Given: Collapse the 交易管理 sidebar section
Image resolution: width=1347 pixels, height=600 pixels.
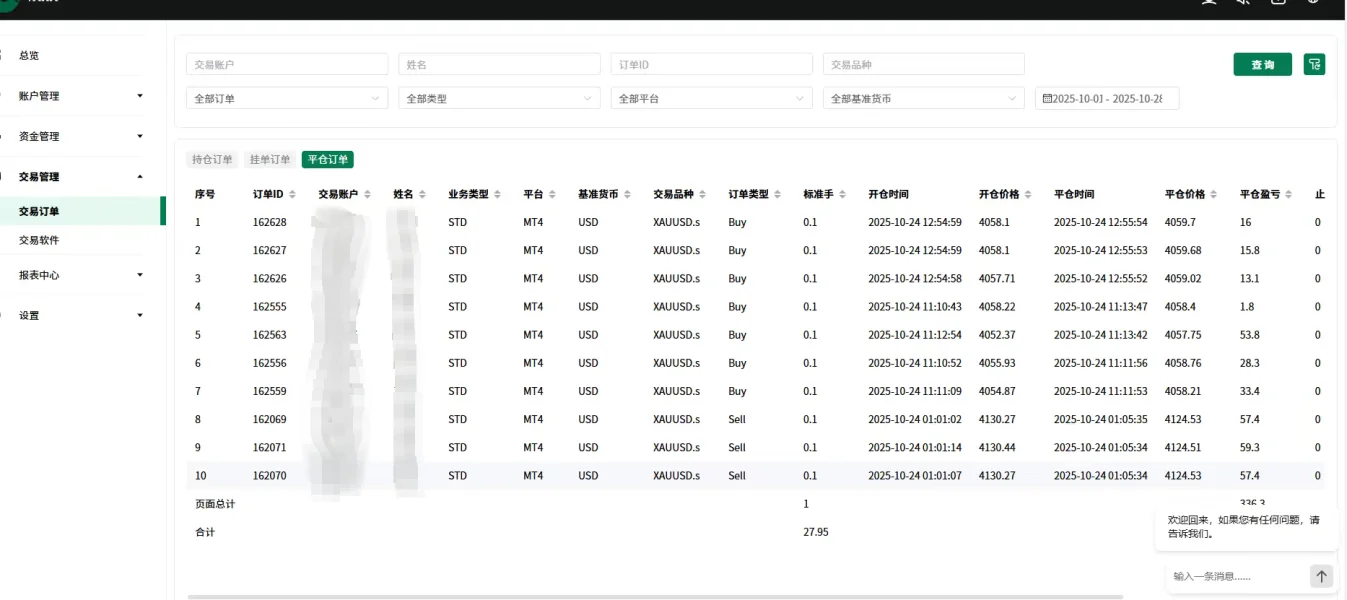Looking at the screenshot, I should tap(80, 177).
